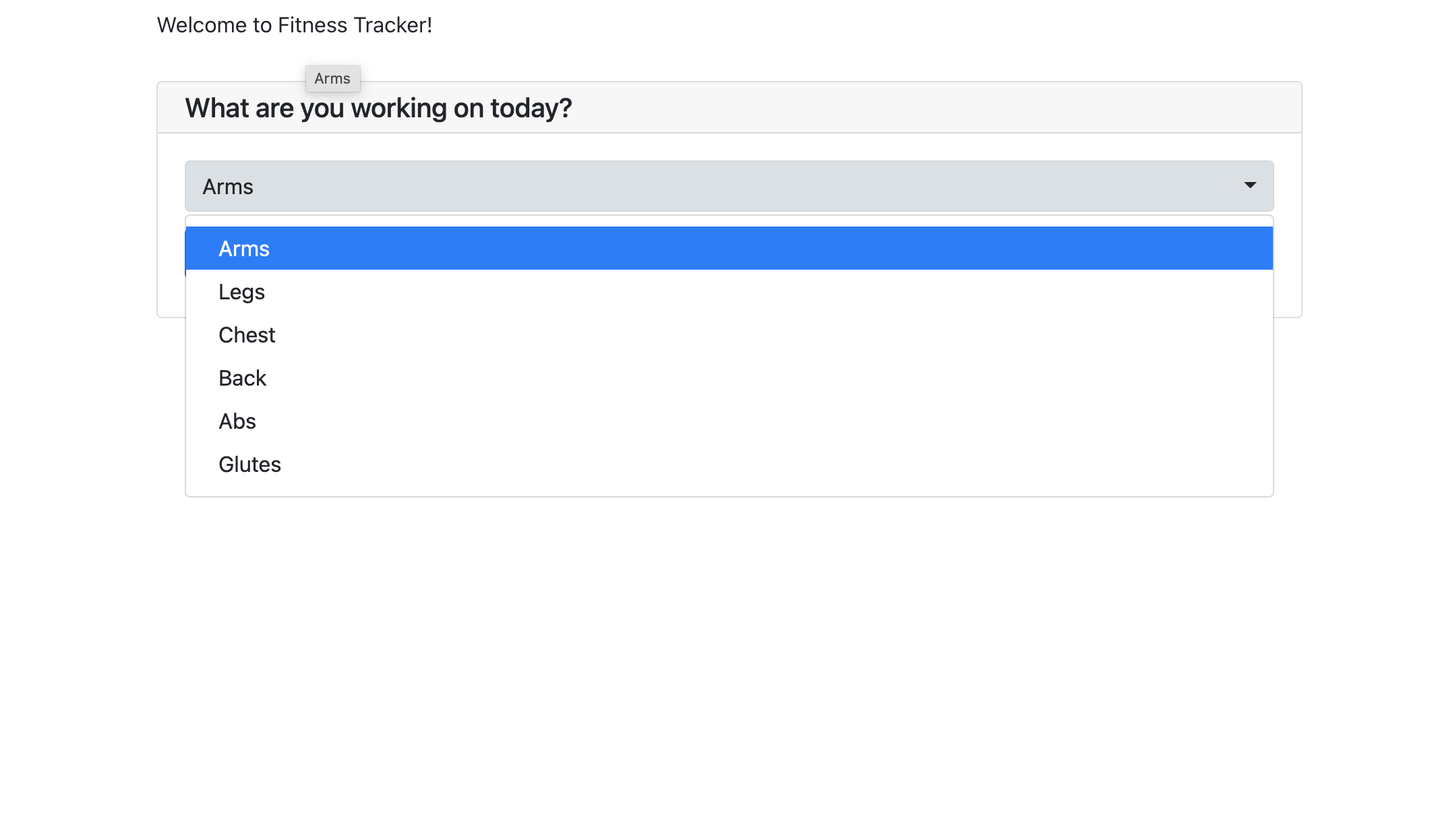
Task: Choose Abs from the list
Action: (x=729, y=421)
